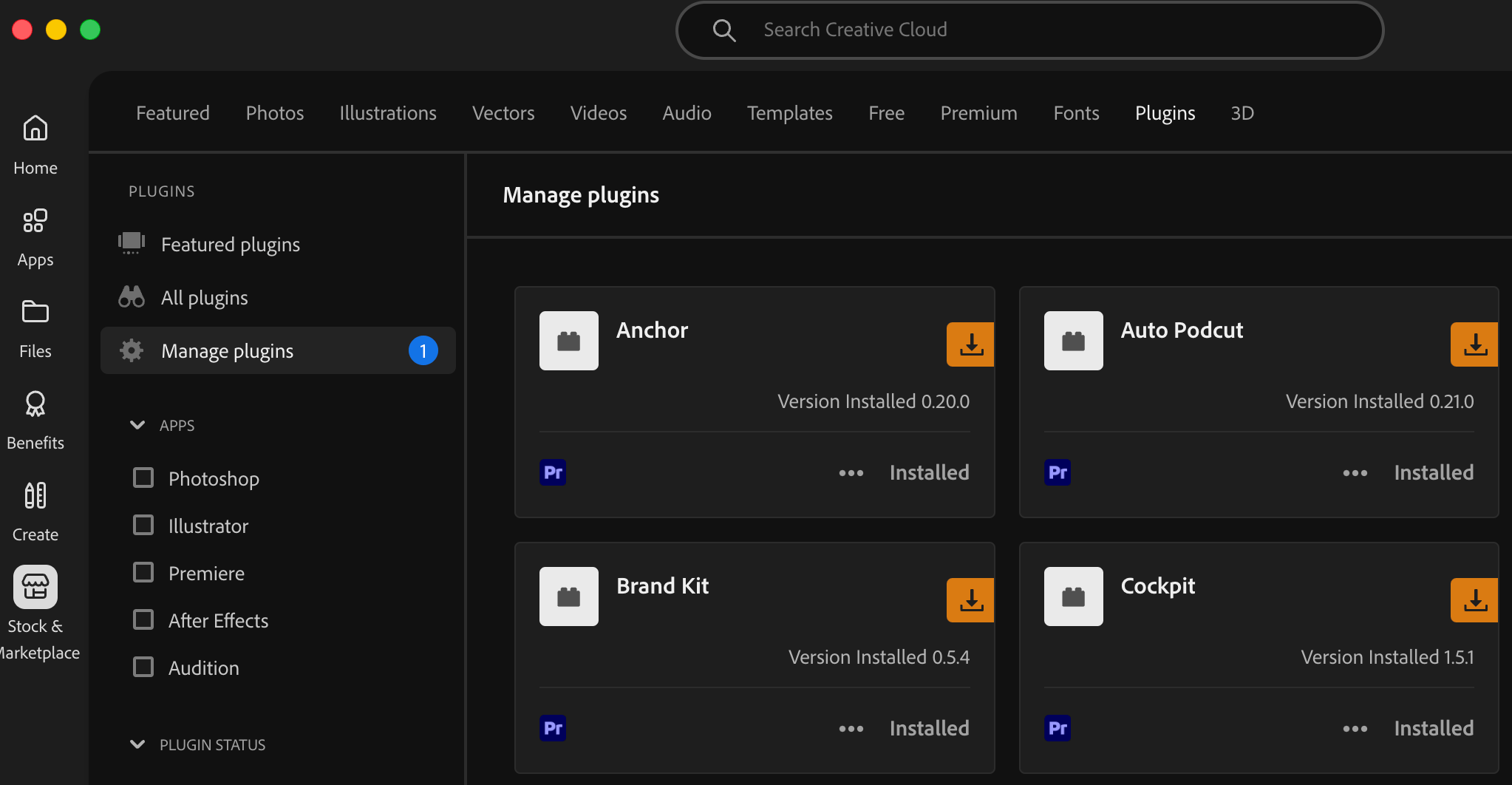Open the Home section in sidebar

click(x=35, y=146)
